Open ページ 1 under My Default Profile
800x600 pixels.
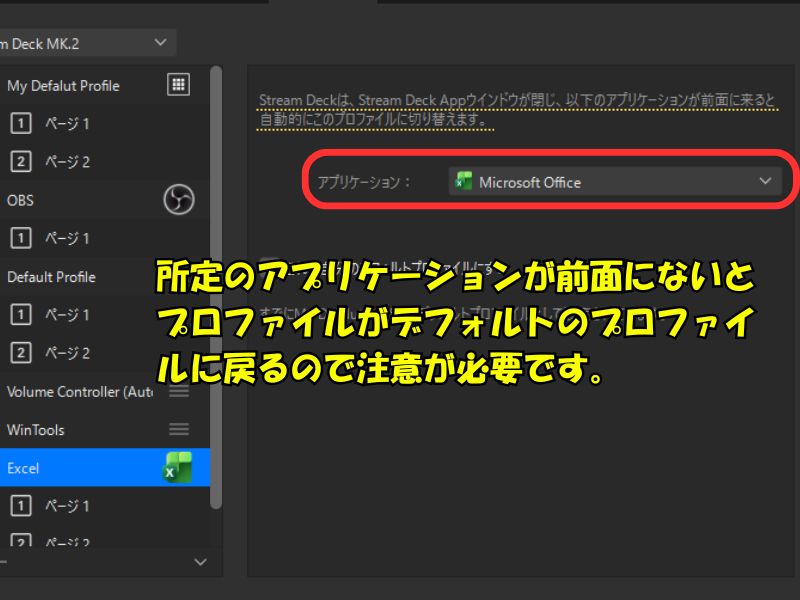[66, 124]
